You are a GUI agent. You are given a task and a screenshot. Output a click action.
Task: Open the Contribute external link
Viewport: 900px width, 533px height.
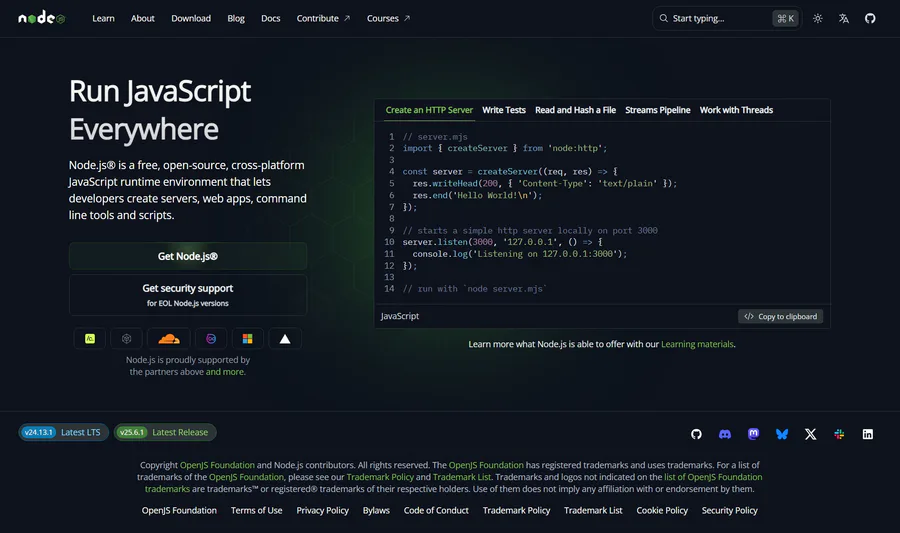pos(323,18)
